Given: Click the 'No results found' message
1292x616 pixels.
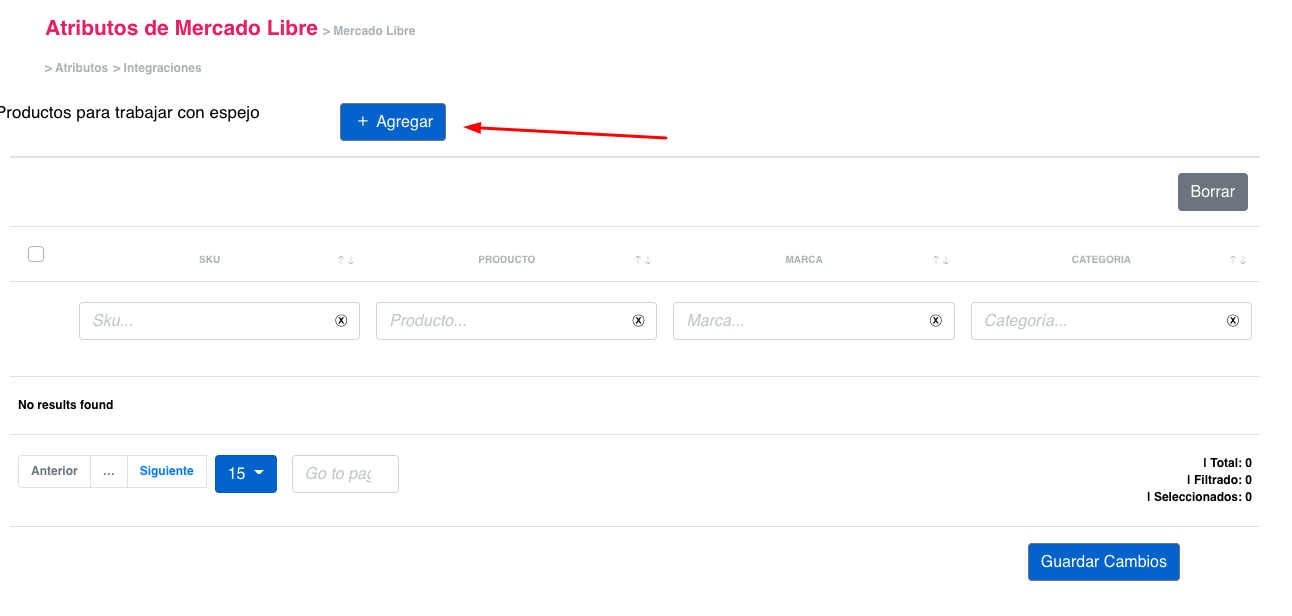Looking at the screenshot, I should click(66, 405).
